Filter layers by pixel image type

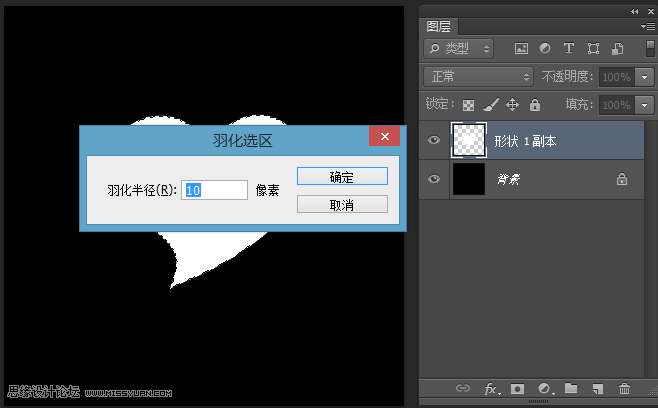point(521,49)
